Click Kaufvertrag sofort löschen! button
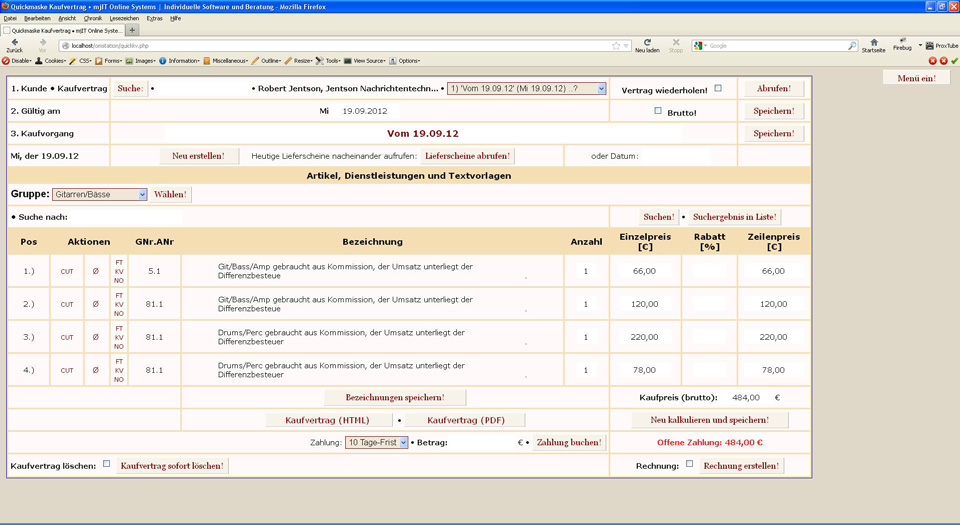The height and width of the screenshot is (525, 960). (x=172, y=466)
